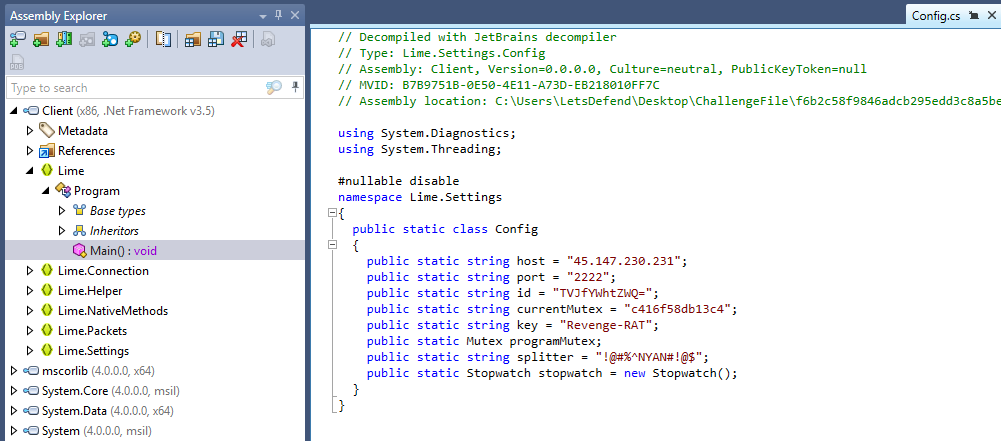Switch to the Config.cs tab
Screen dimensions: 1001x441
936,16
